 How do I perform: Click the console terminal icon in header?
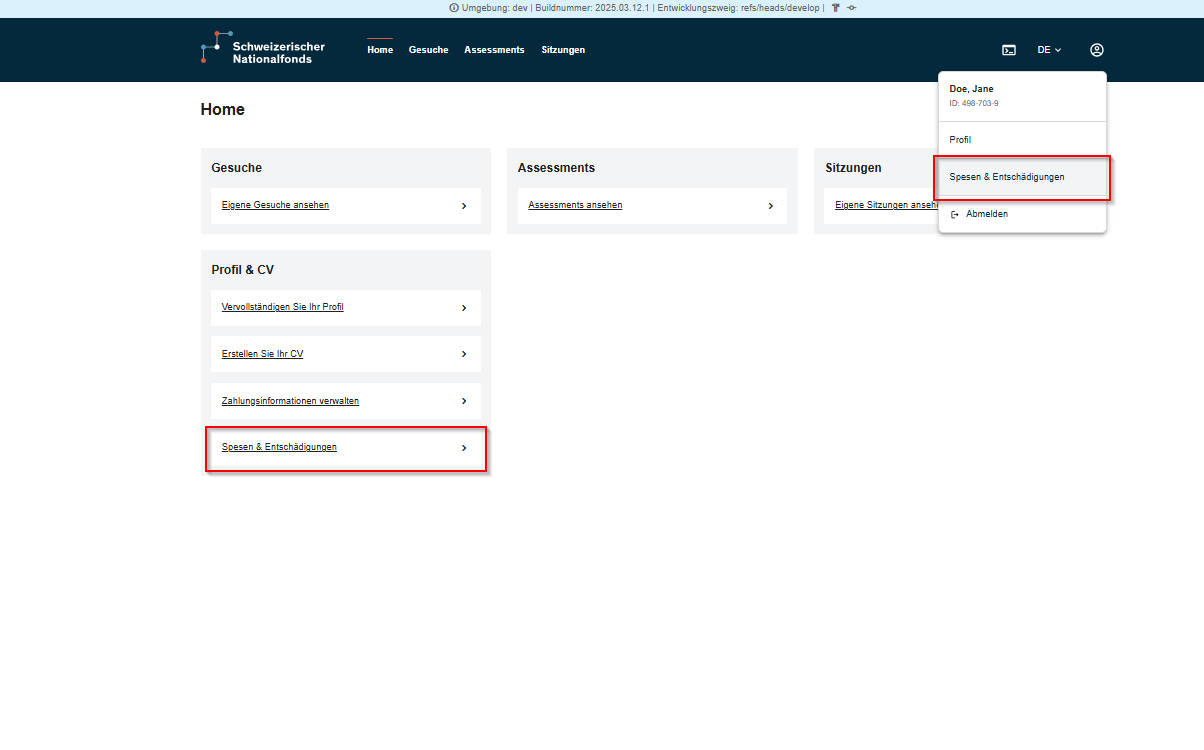(1009, 50)
